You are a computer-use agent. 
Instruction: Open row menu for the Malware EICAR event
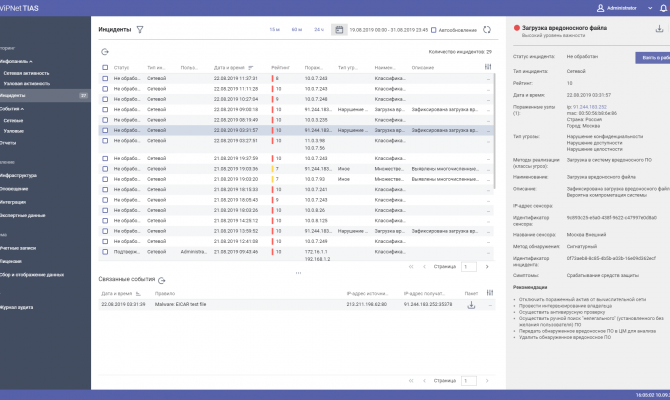tap(490, 305)
